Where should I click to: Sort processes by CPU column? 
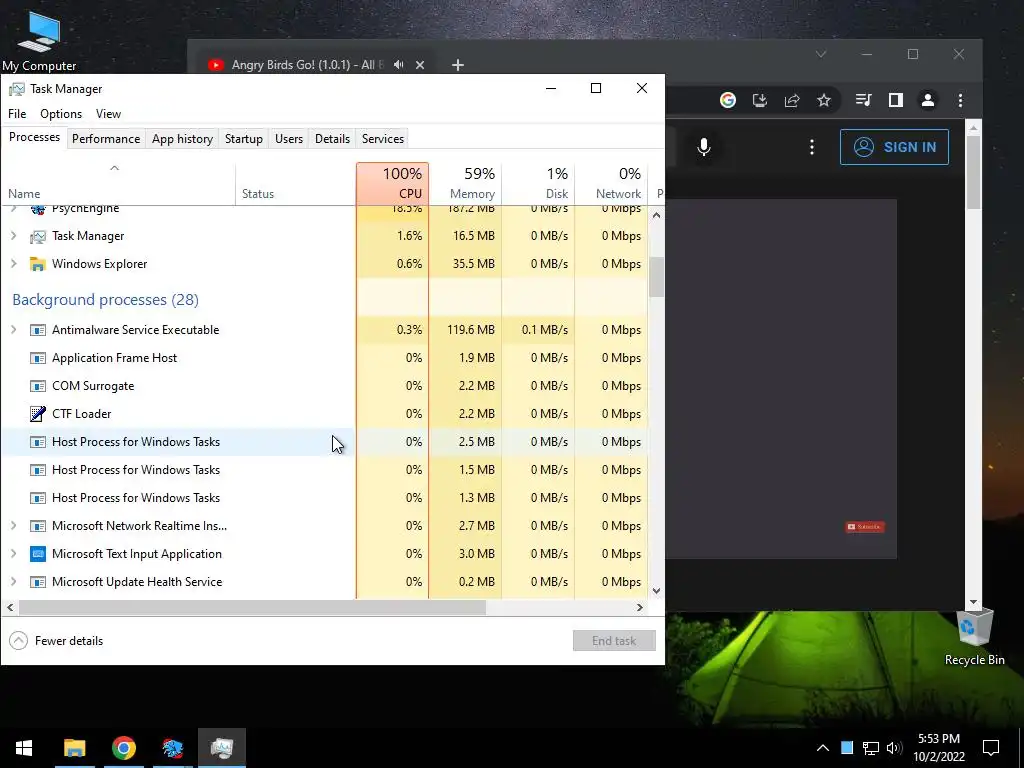click(392, 184)
